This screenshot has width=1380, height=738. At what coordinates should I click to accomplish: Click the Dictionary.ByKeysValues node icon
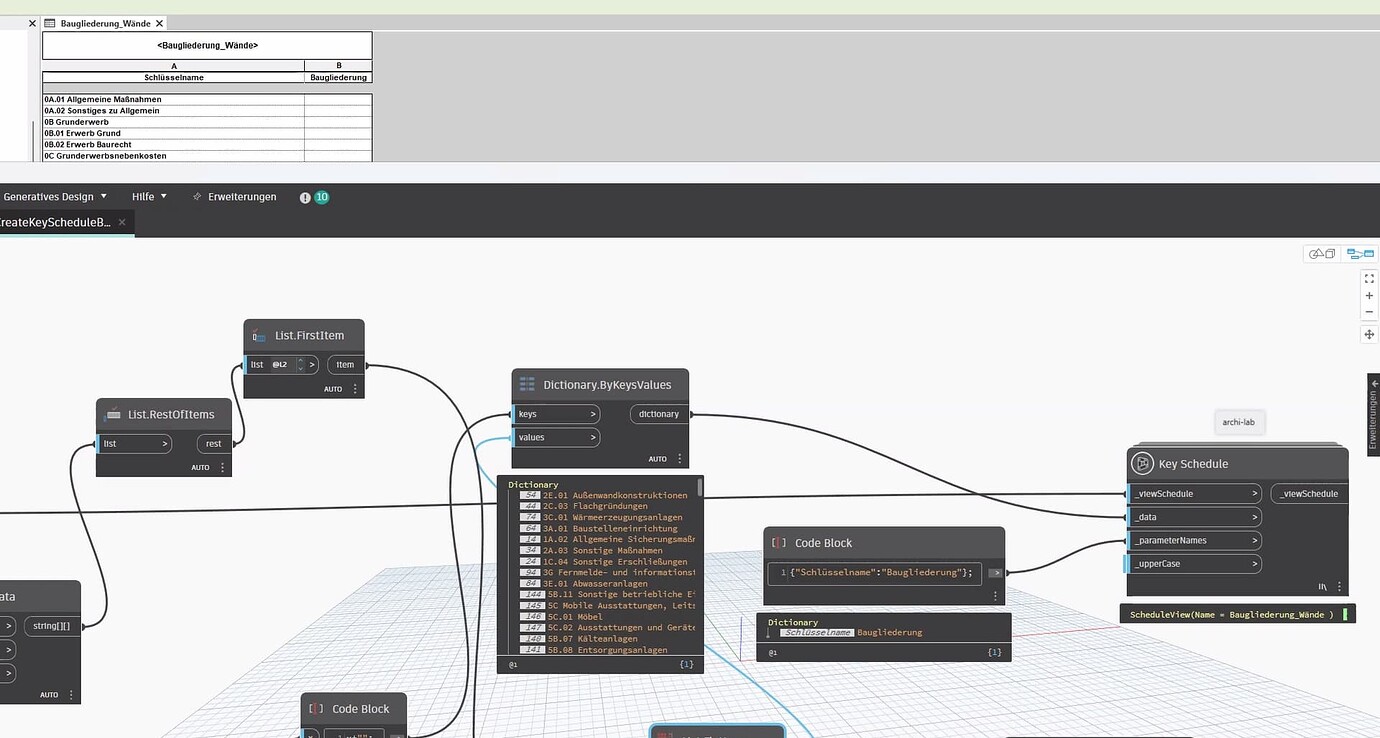click(x=526, y=384)
